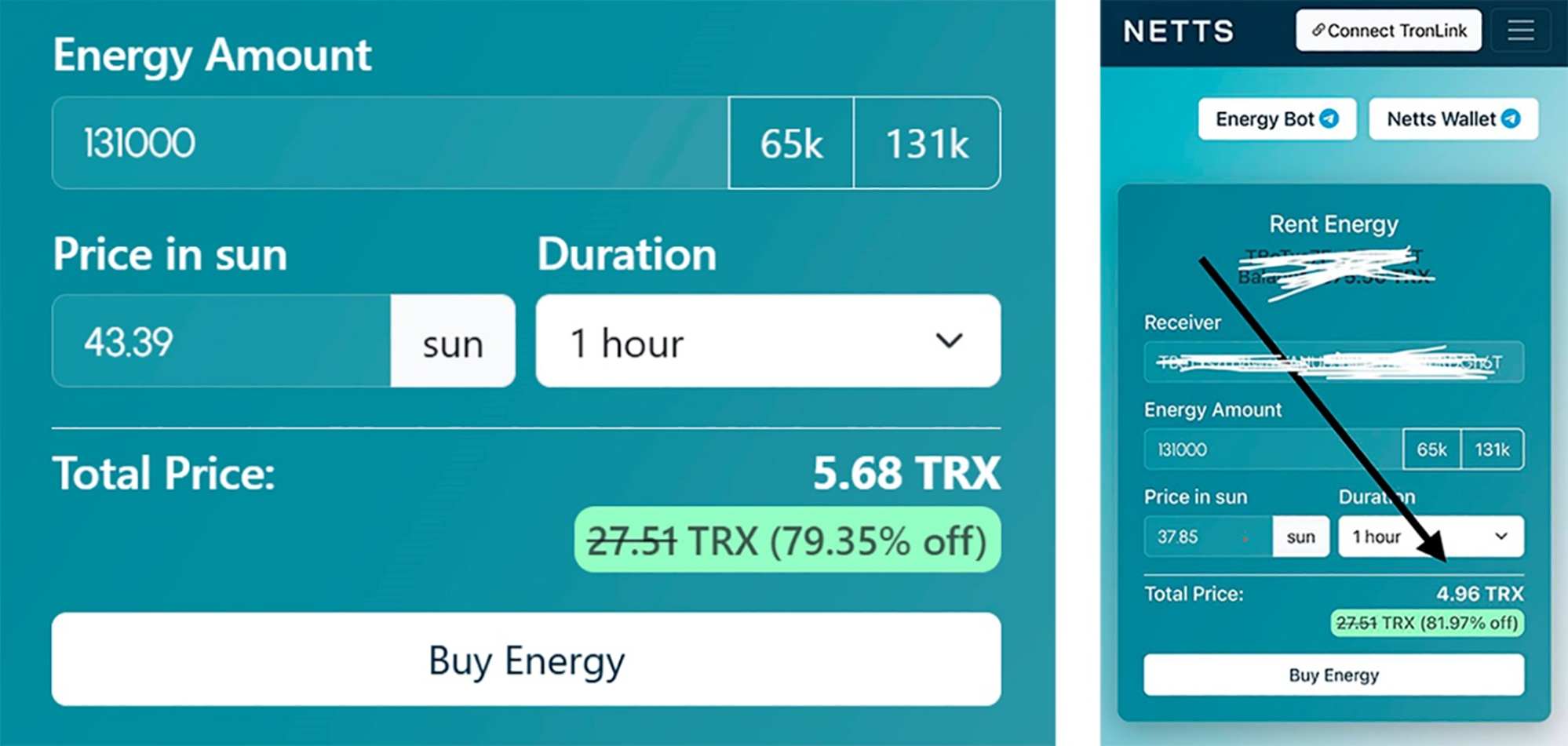
Task: Click the Telegram icon on Energy Bot
Action: pyautogui.click(x=1329, y=118)
